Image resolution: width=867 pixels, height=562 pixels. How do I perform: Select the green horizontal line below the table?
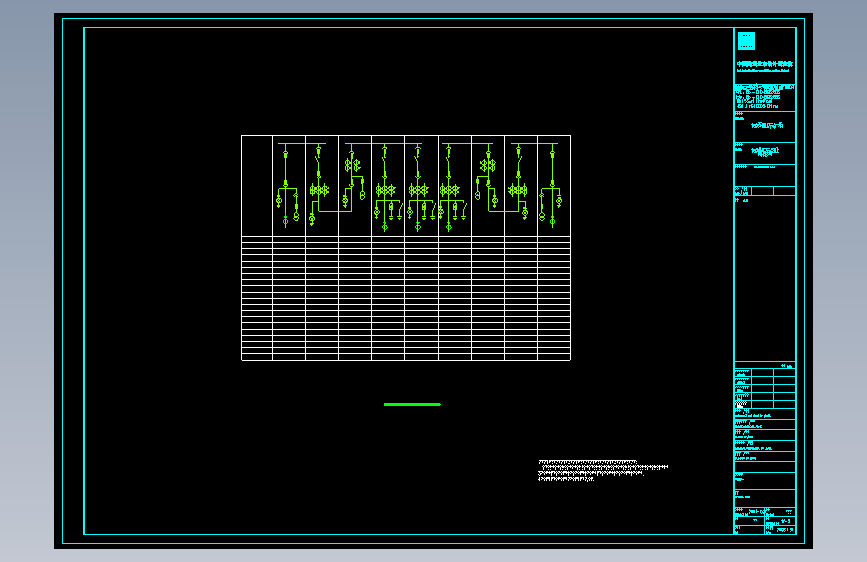pos(412,404)
